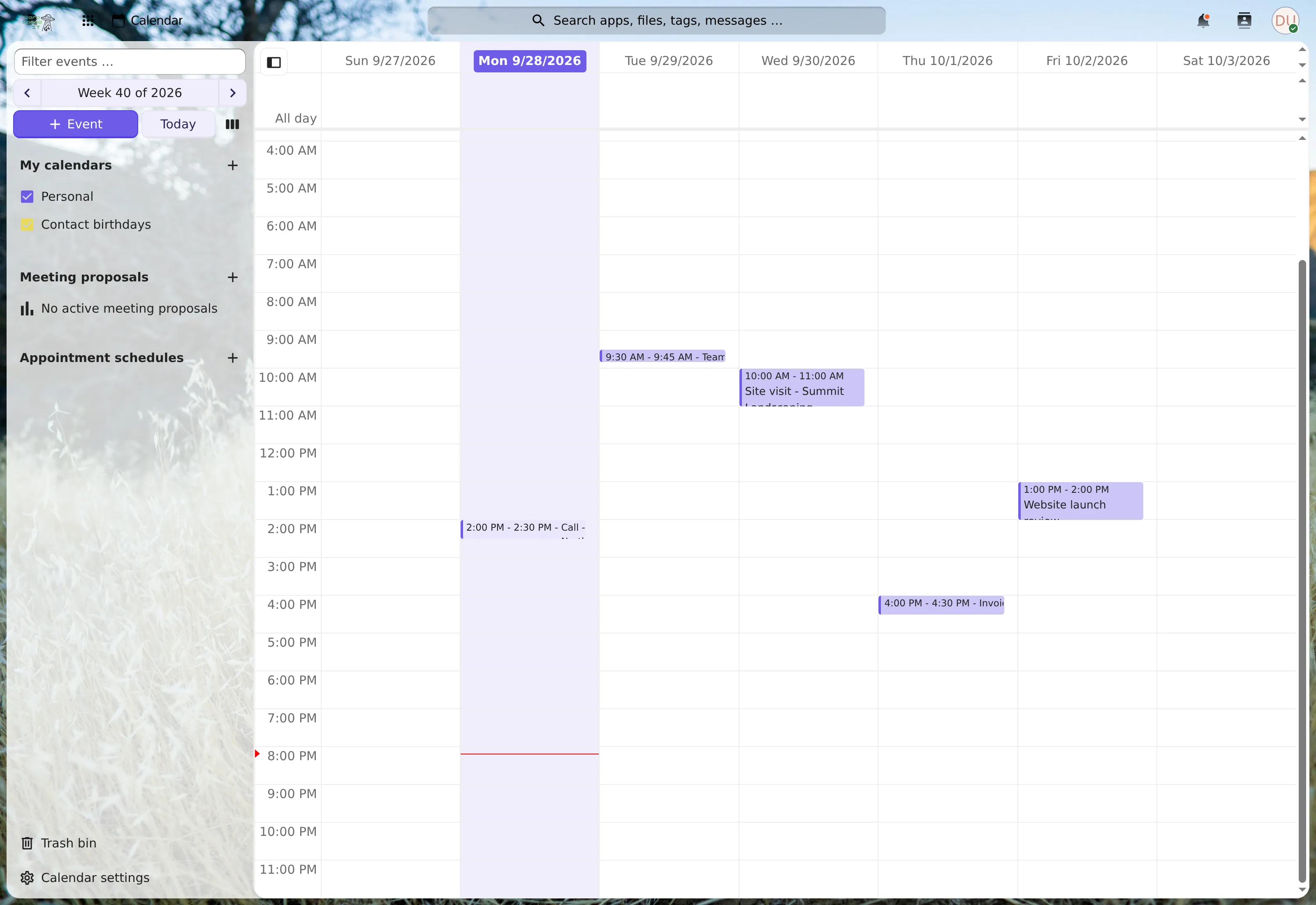The width and height of the screenshot is (1316, 905).
Task: Click the Calendar app icon in header
Action: click(118, 21)
